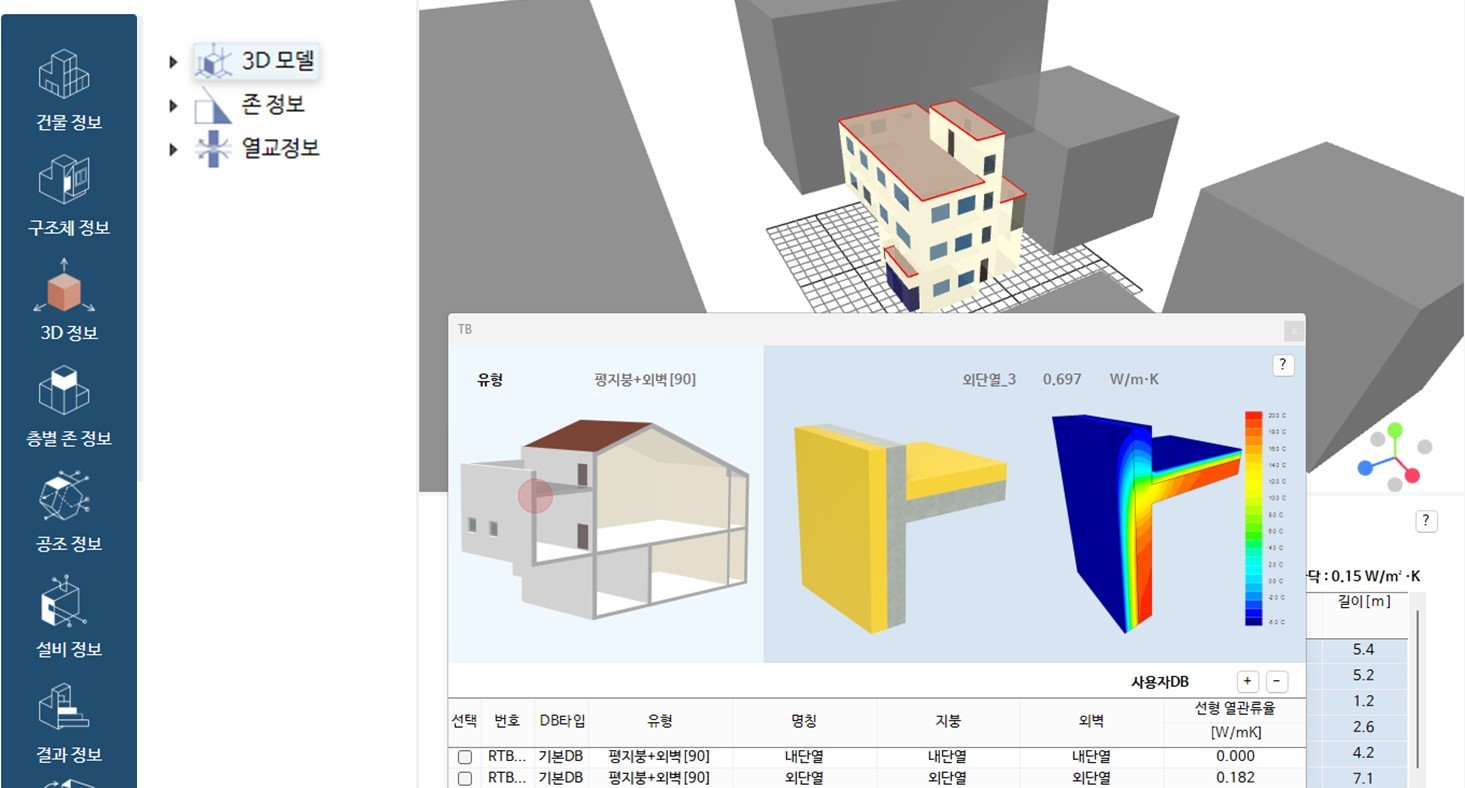This screenshot has height=788, width=1465.
Task: Select the 존 정보 tree item
Action: 250,104
